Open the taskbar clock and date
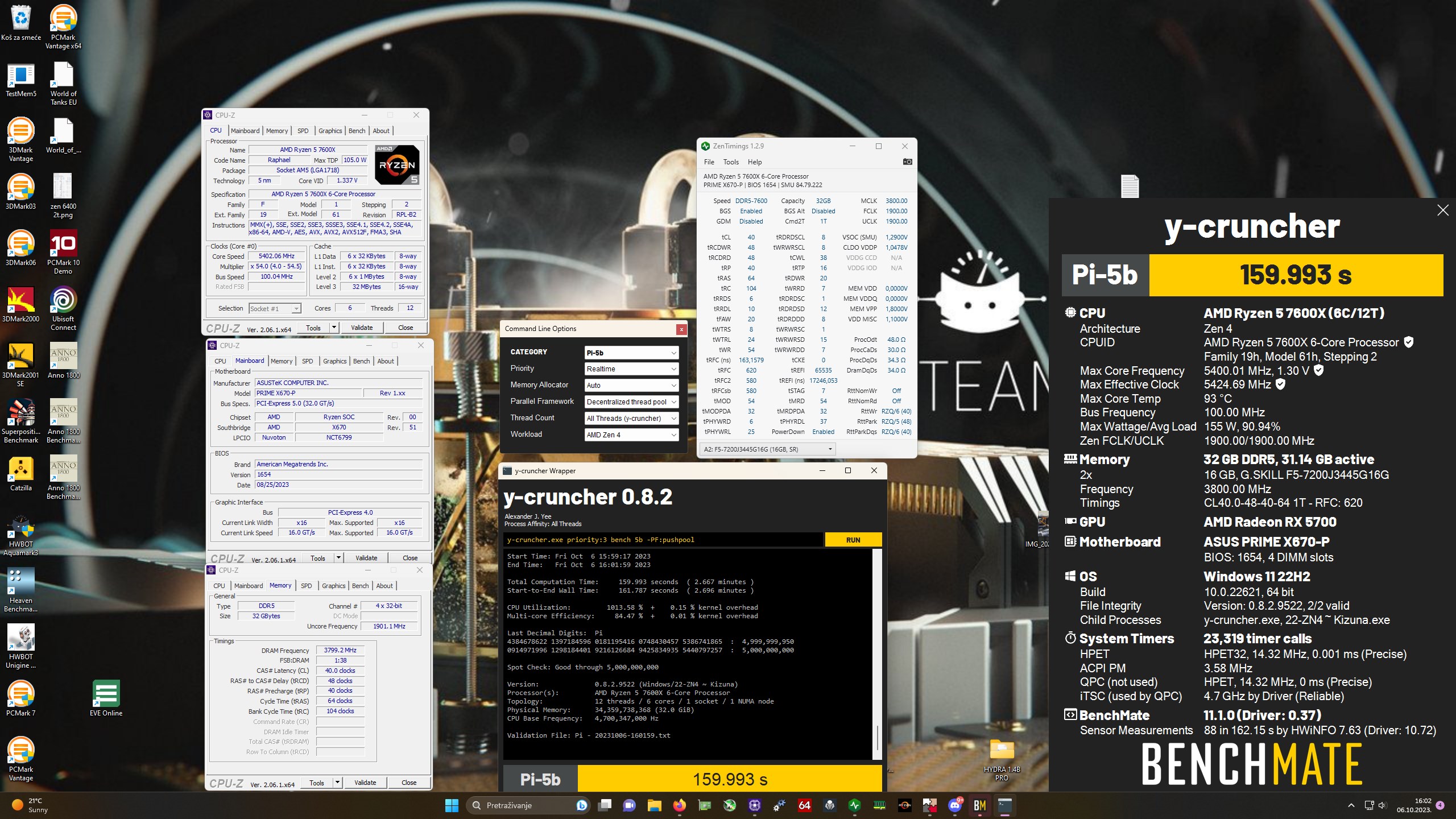The height and width of the screenshot is (819, 1456). (1414, 805)
